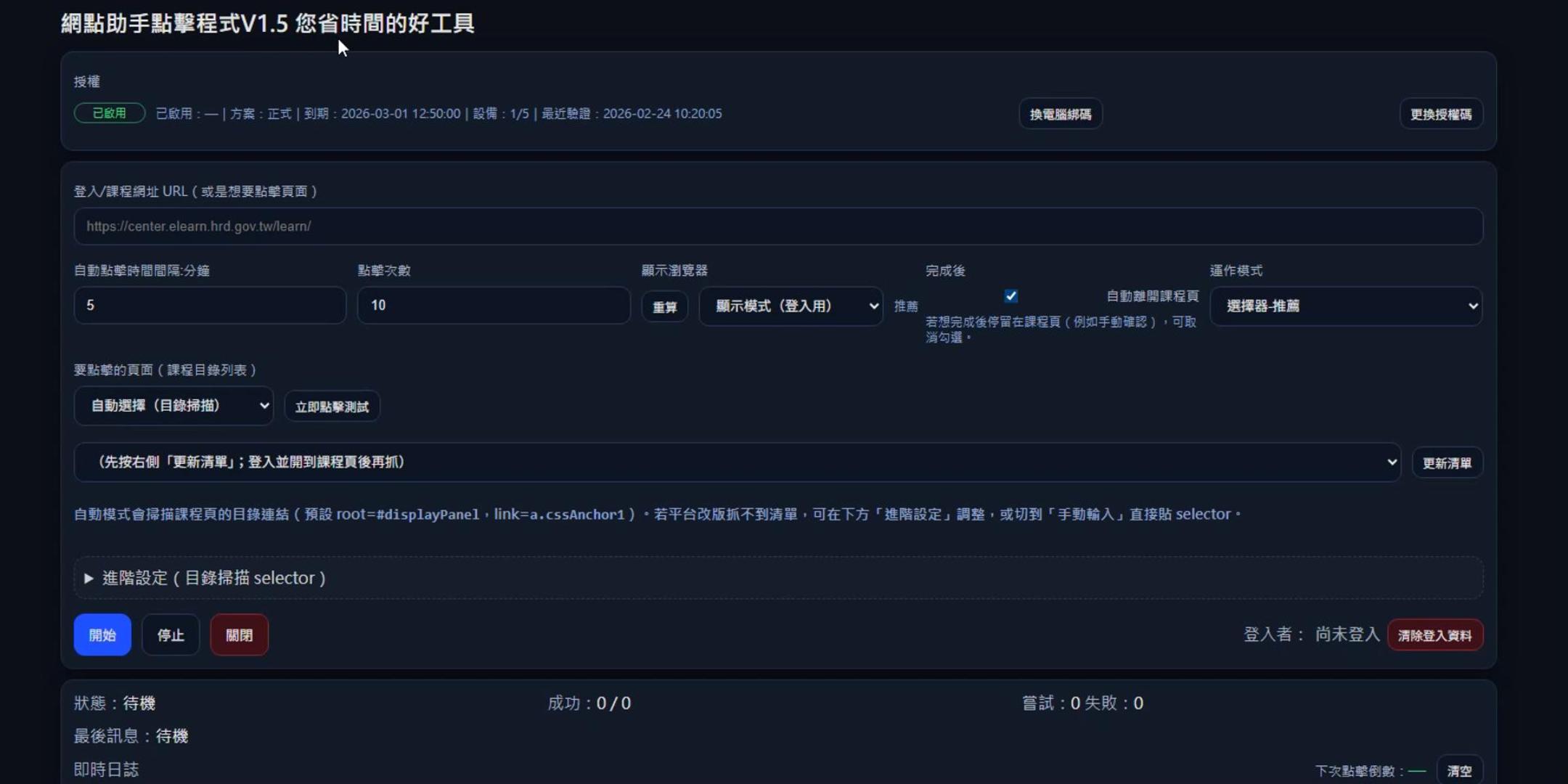1568x784 pixels.
Task: Toggle the 自動離開課程頁 checkbox
Action: 1010,296
